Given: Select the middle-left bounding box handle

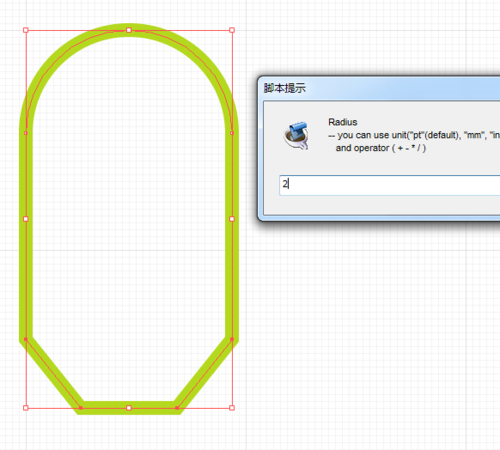Looking at the screenshot, I should pyautogui.click(x=26, y=219).
